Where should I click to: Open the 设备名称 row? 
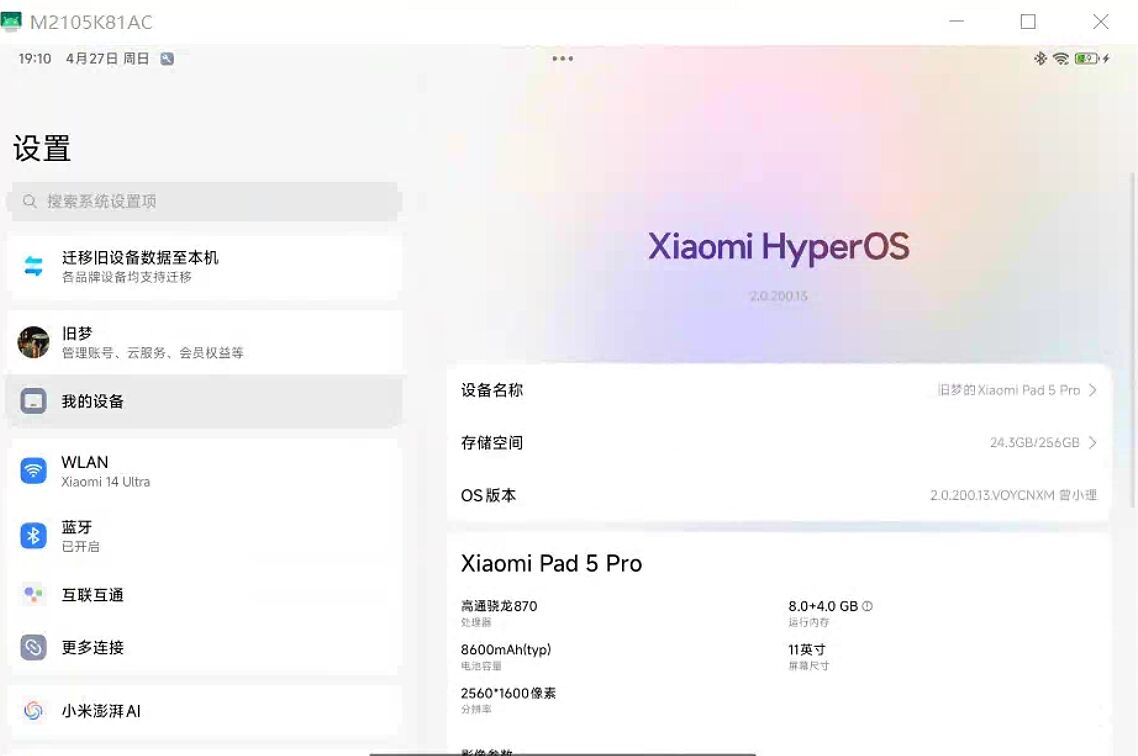[x=778, y=390]
